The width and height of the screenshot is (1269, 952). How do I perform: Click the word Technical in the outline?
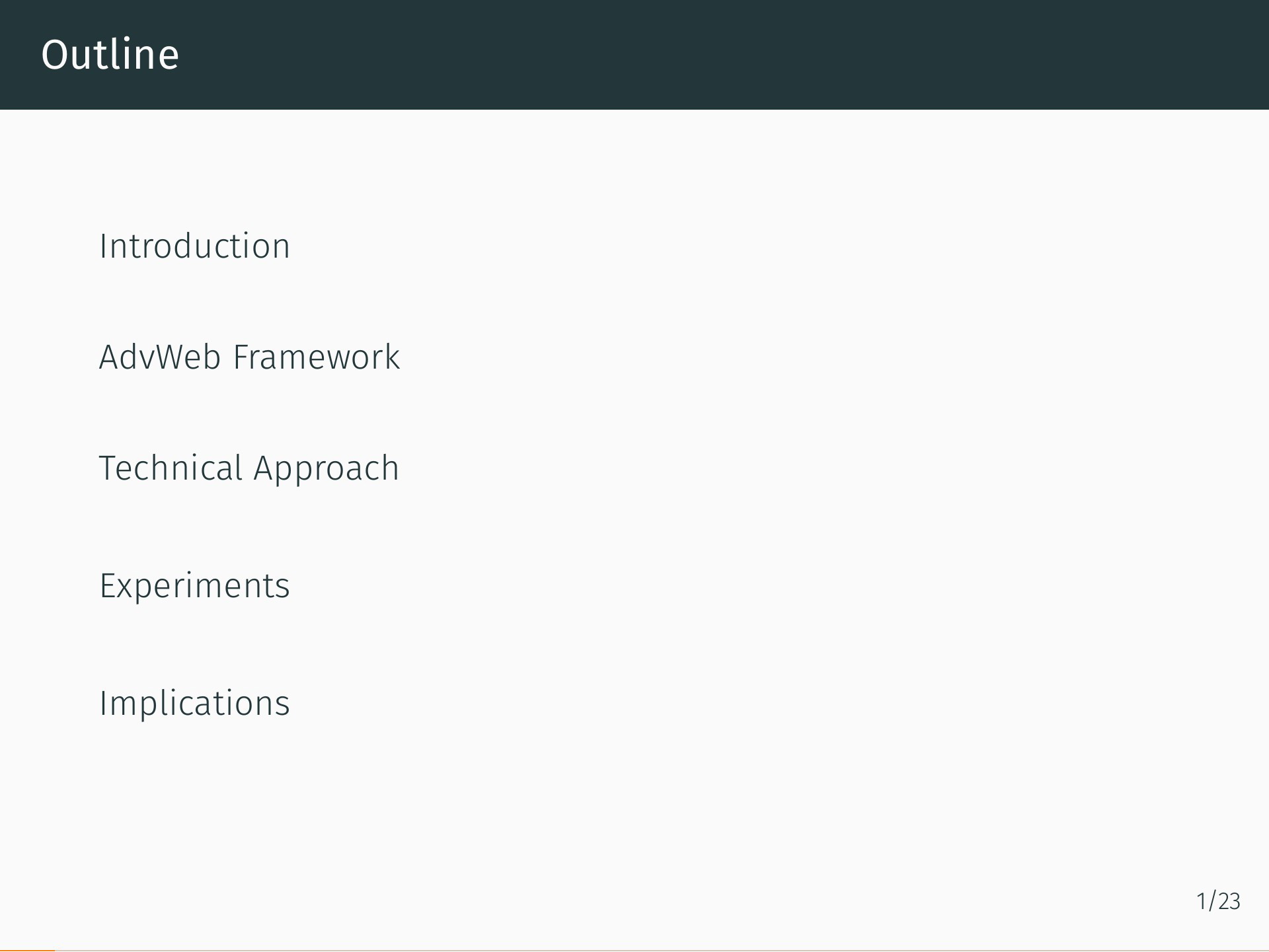171,468
